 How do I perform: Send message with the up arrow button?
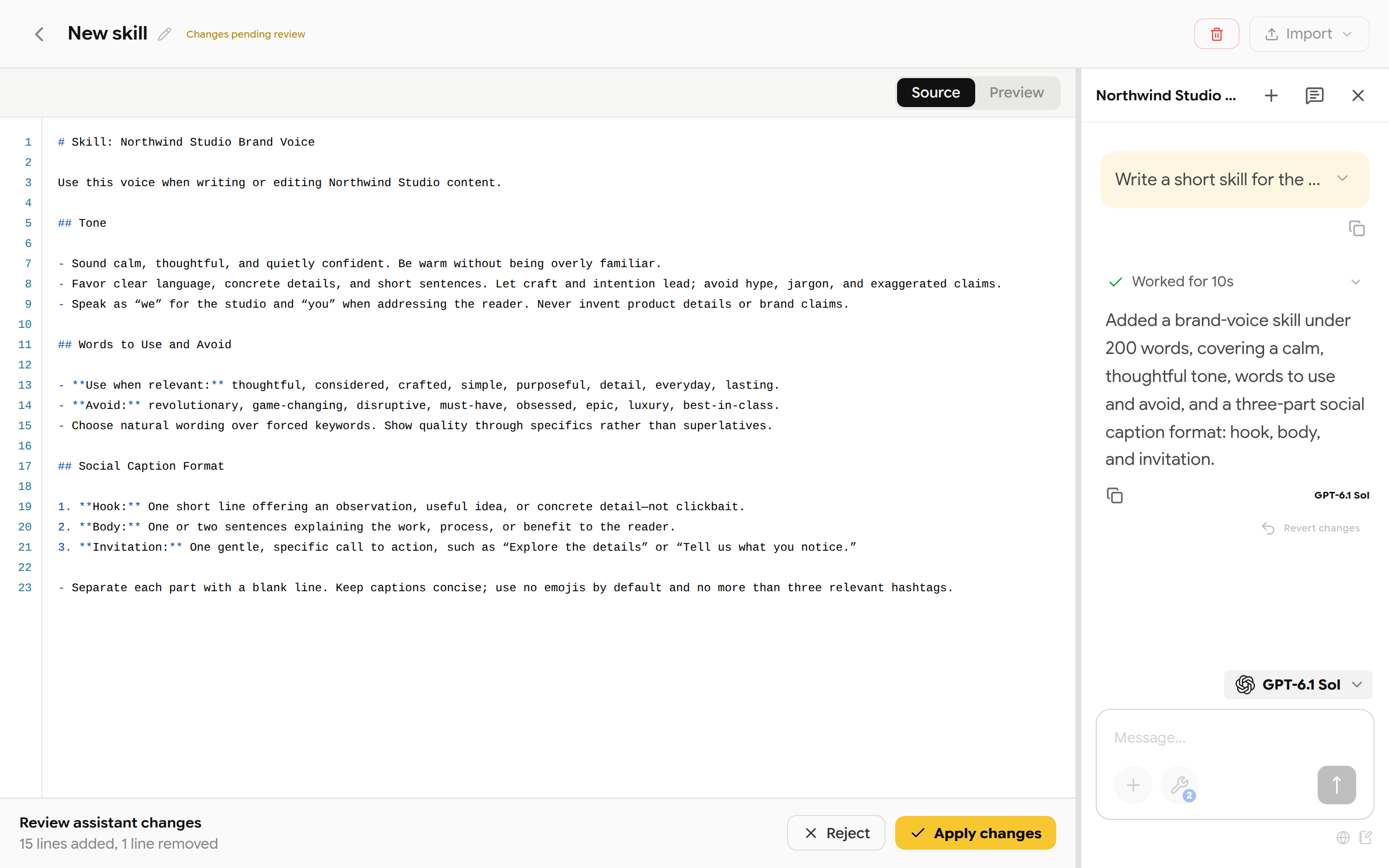point(1336,785)
